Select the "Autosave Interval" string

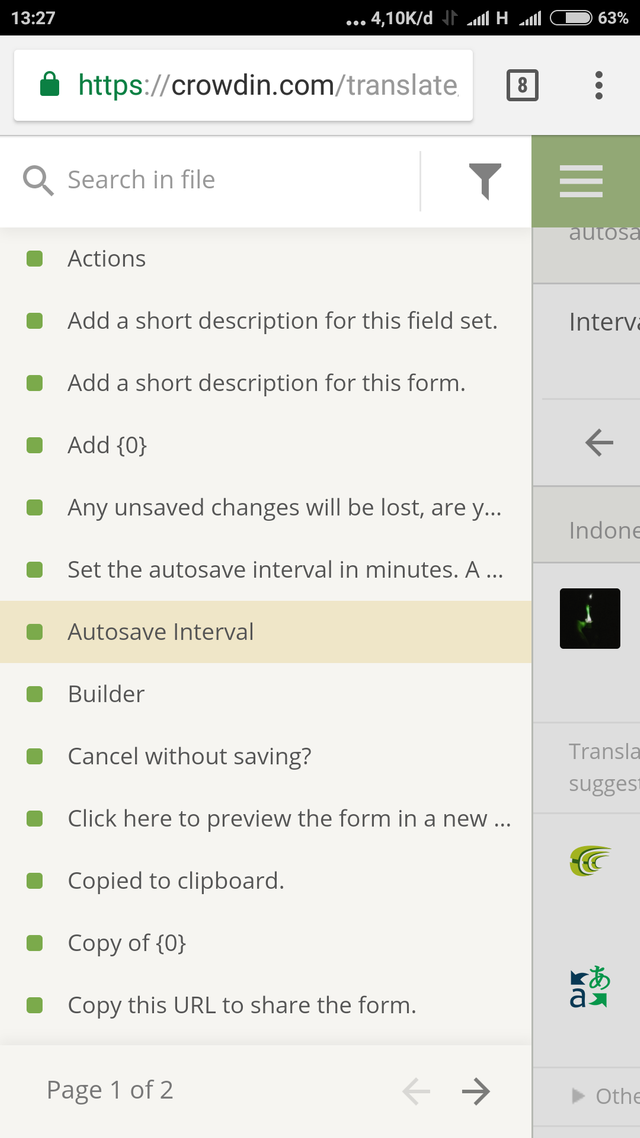(160, 632)
